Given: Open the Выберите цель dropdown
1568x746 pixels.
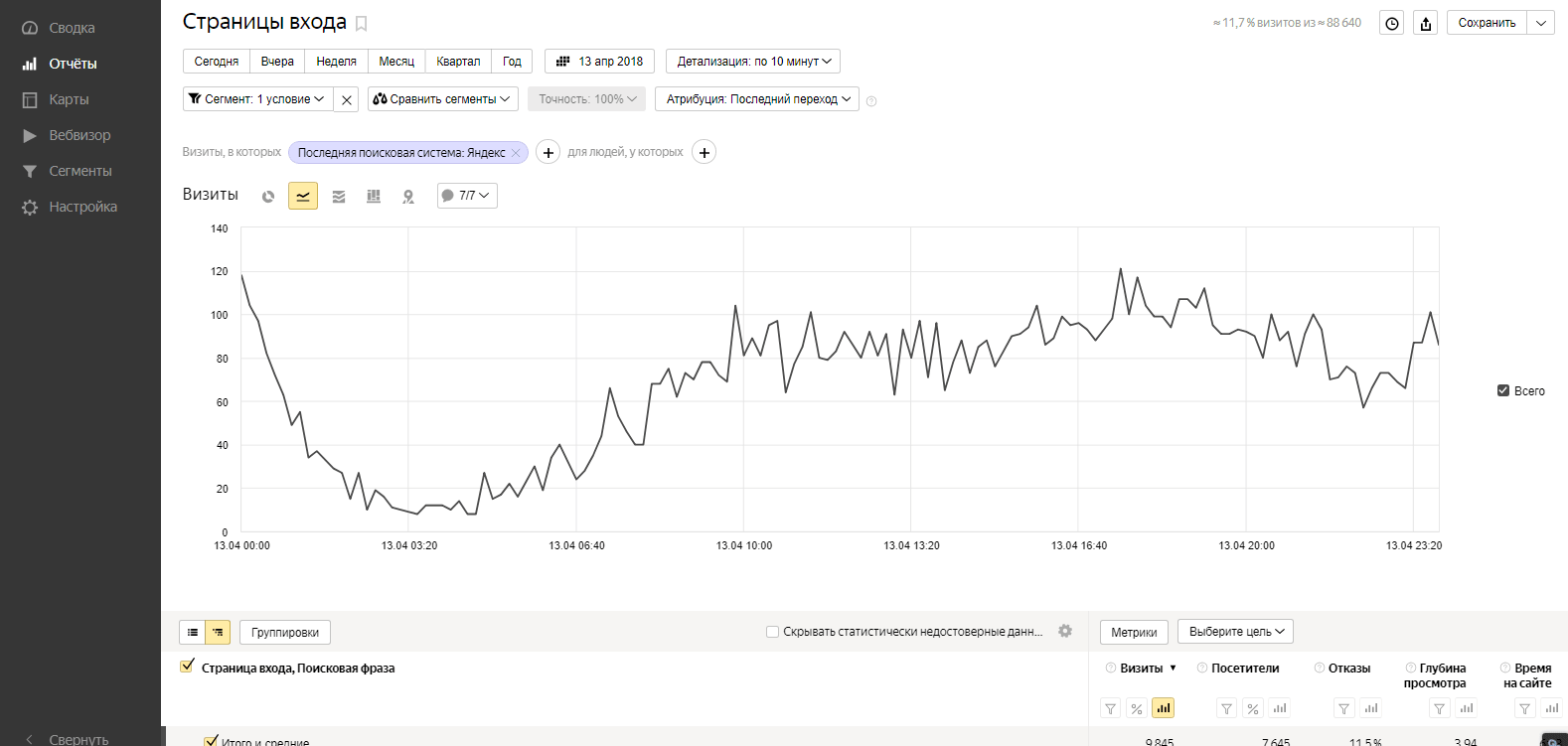Looking at the screenshot, I should 1235,631.
